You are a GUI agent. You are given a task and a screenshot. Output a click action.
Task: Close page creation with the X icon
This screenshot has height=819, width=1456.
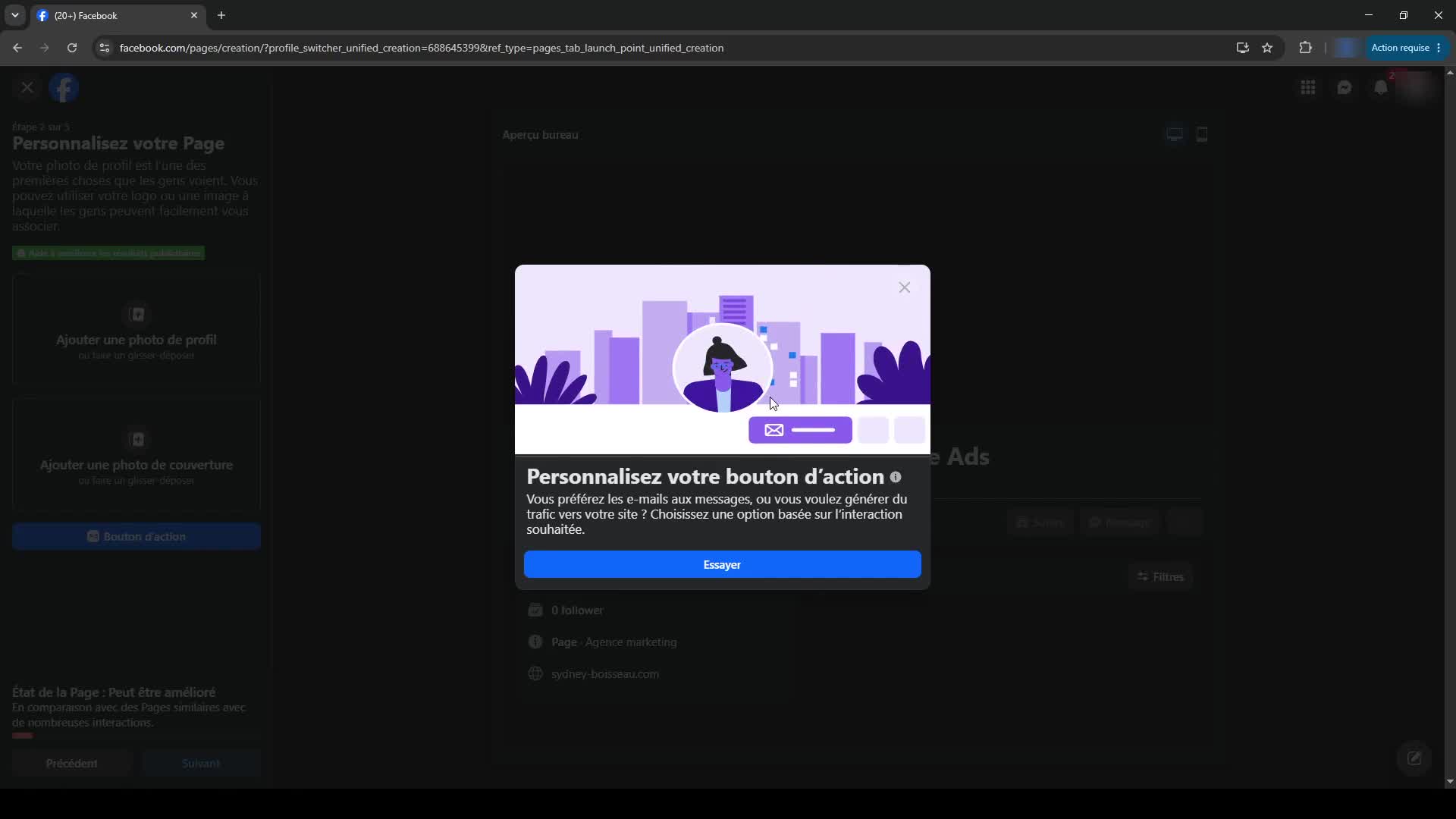[27, 87]
